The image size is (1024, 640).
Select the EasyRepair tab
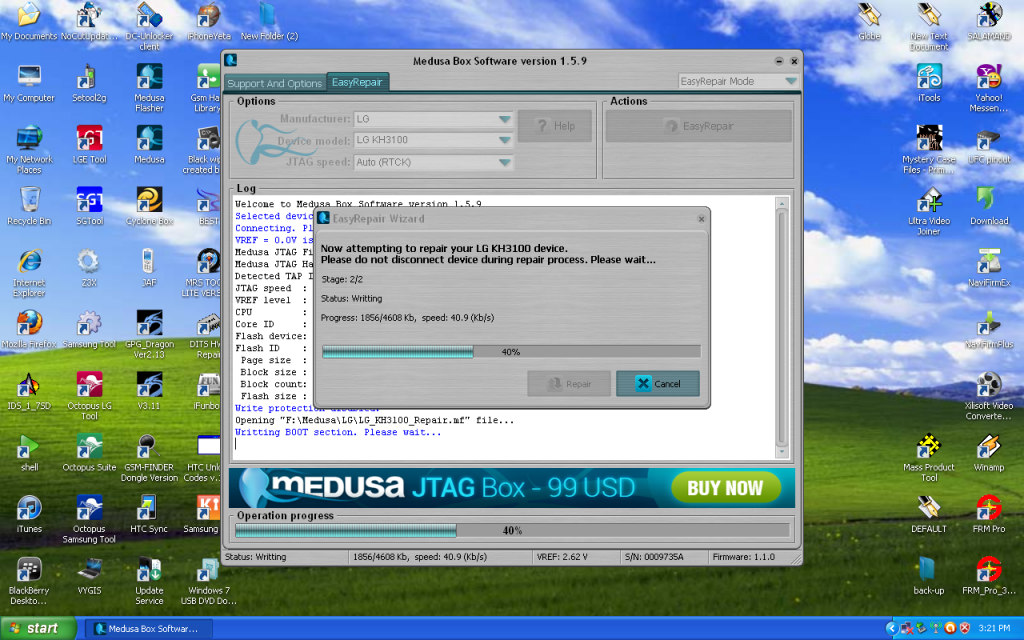(x=357, y=82)
